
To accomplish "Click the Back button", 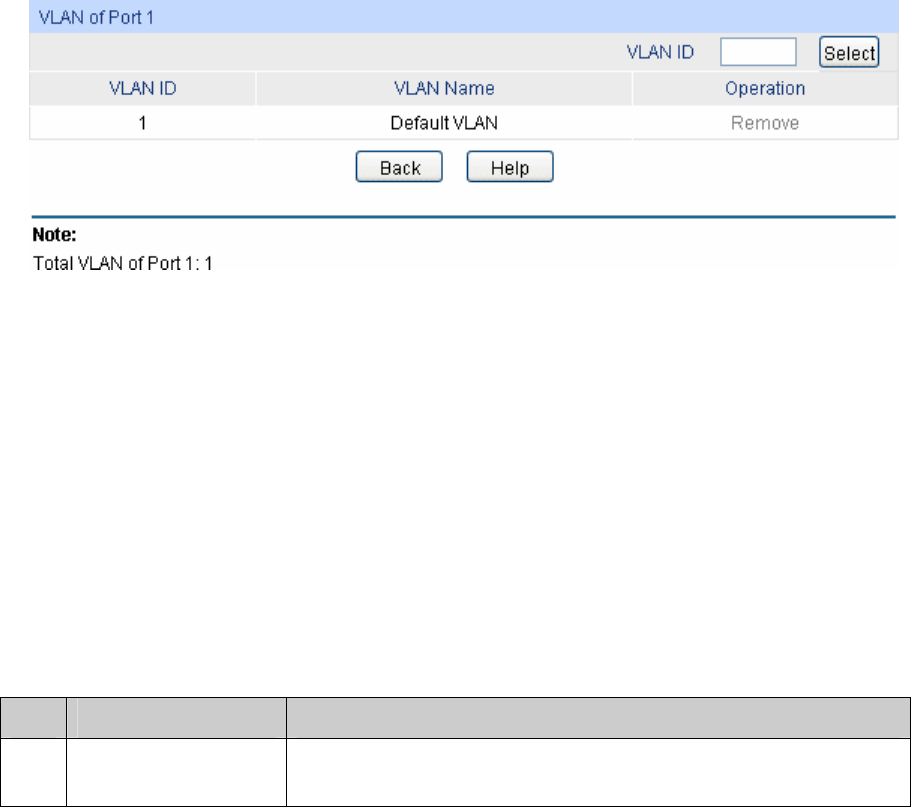I will 399,167.
